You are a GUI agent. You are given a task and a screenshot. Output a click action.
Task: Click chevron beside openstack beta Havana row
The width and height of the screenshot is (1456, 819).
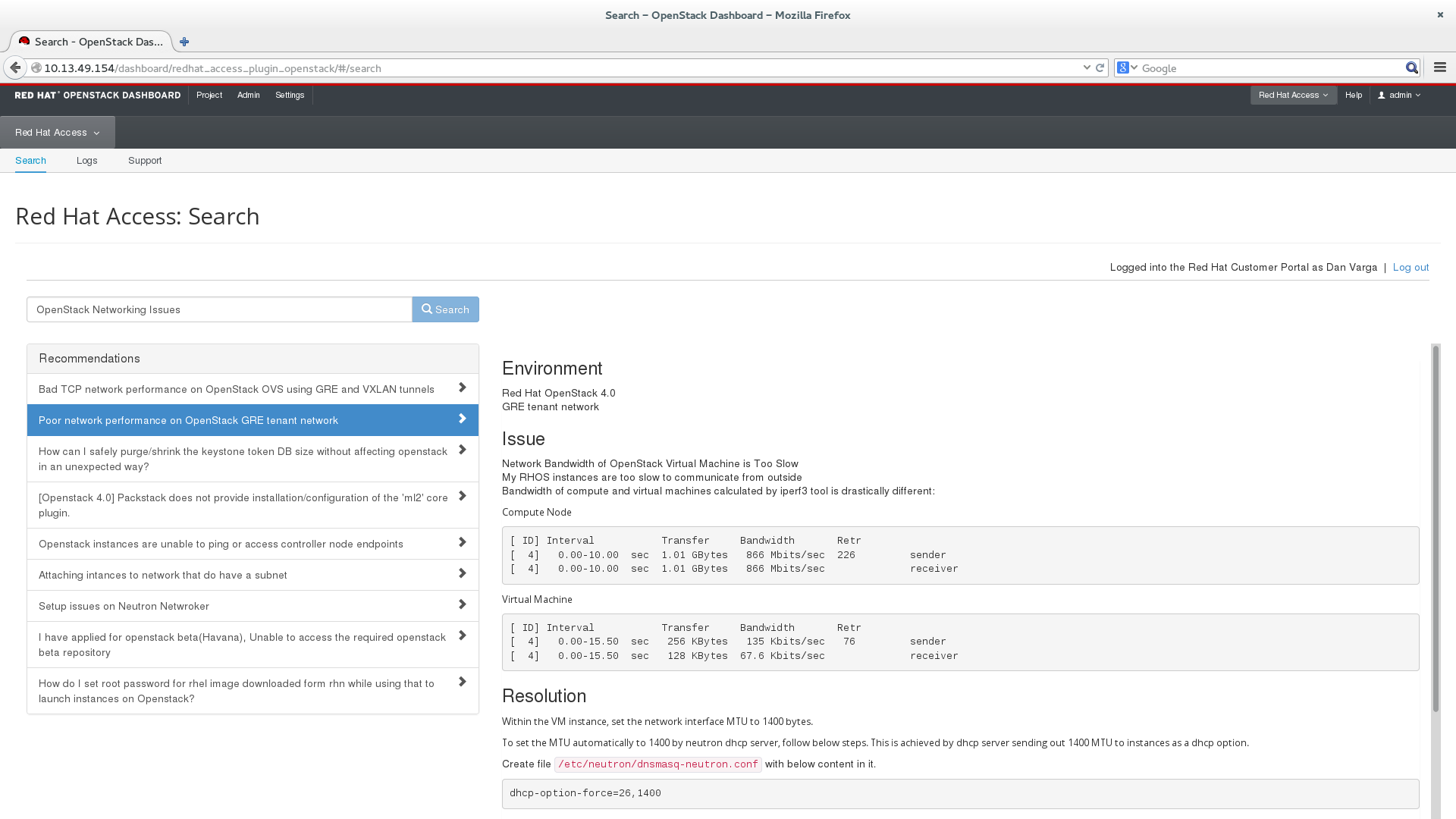click(x=462, y=635)
